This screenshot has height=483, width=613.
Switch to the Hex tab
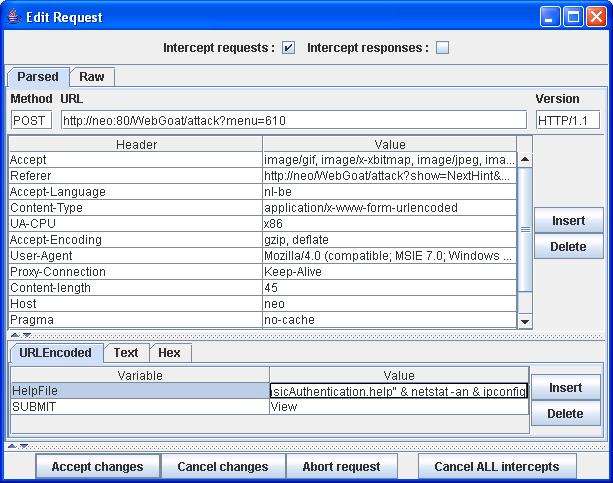[169, 353]
